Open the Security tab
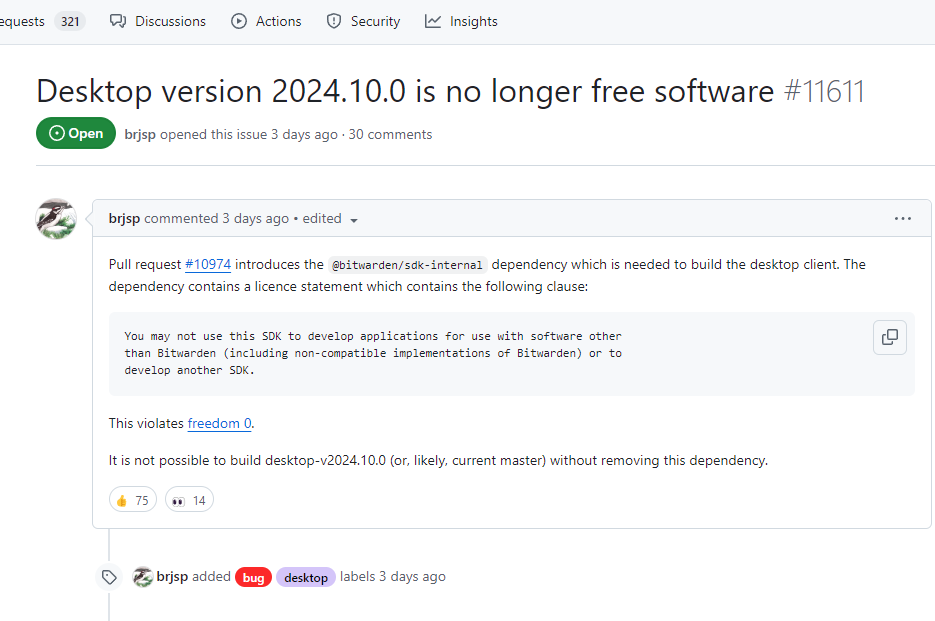Screen dimensions: 935x621 [363, 21]
